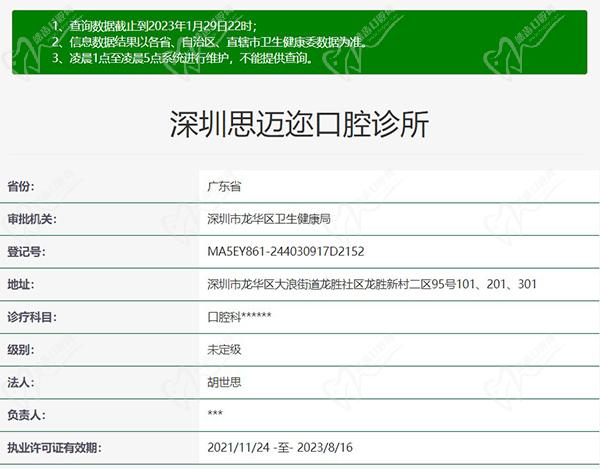
Task: Select the value 广东省
Action: click(224, 187)
